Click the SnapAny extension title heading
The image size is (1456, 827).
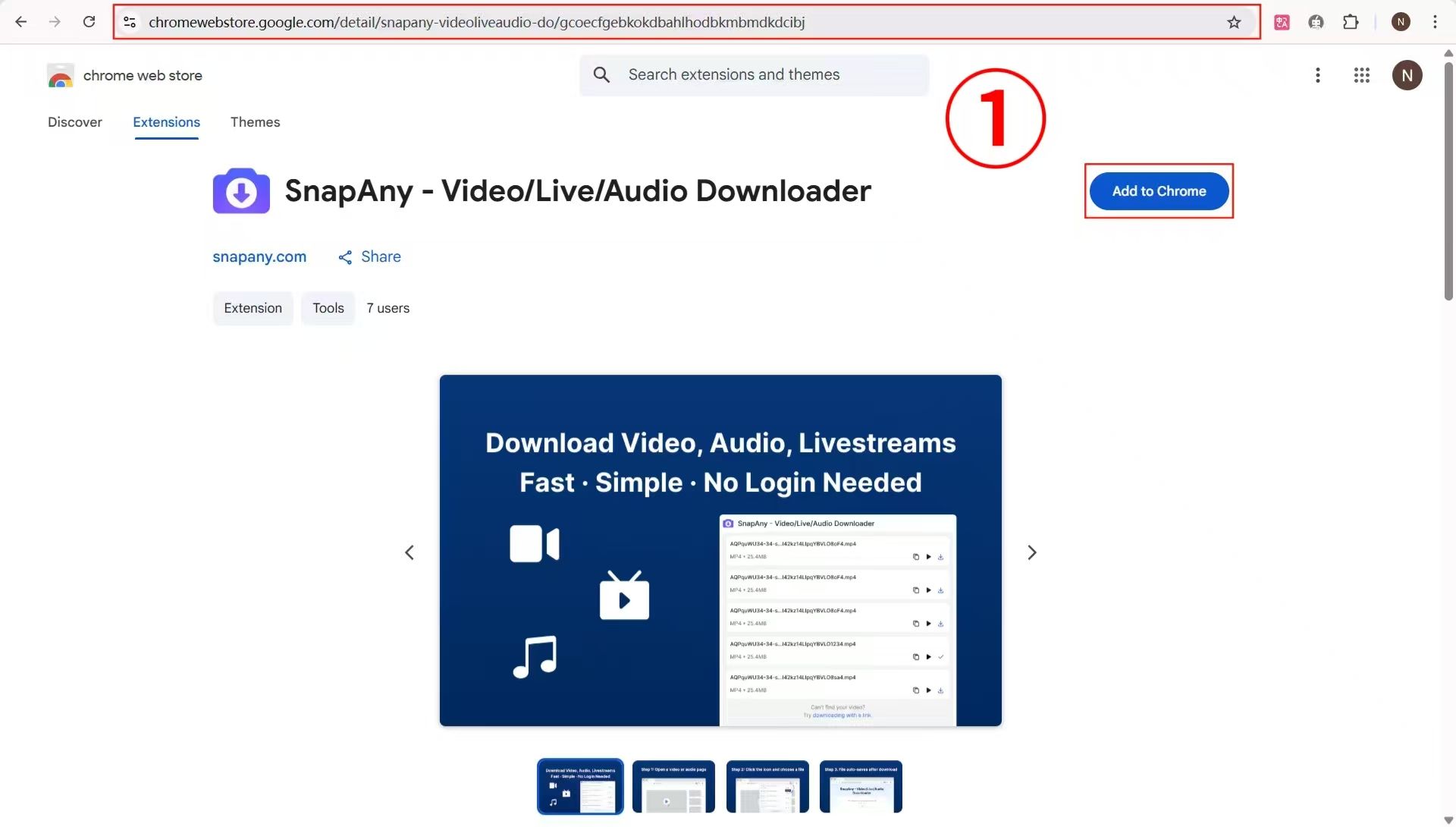pos(578,191)
